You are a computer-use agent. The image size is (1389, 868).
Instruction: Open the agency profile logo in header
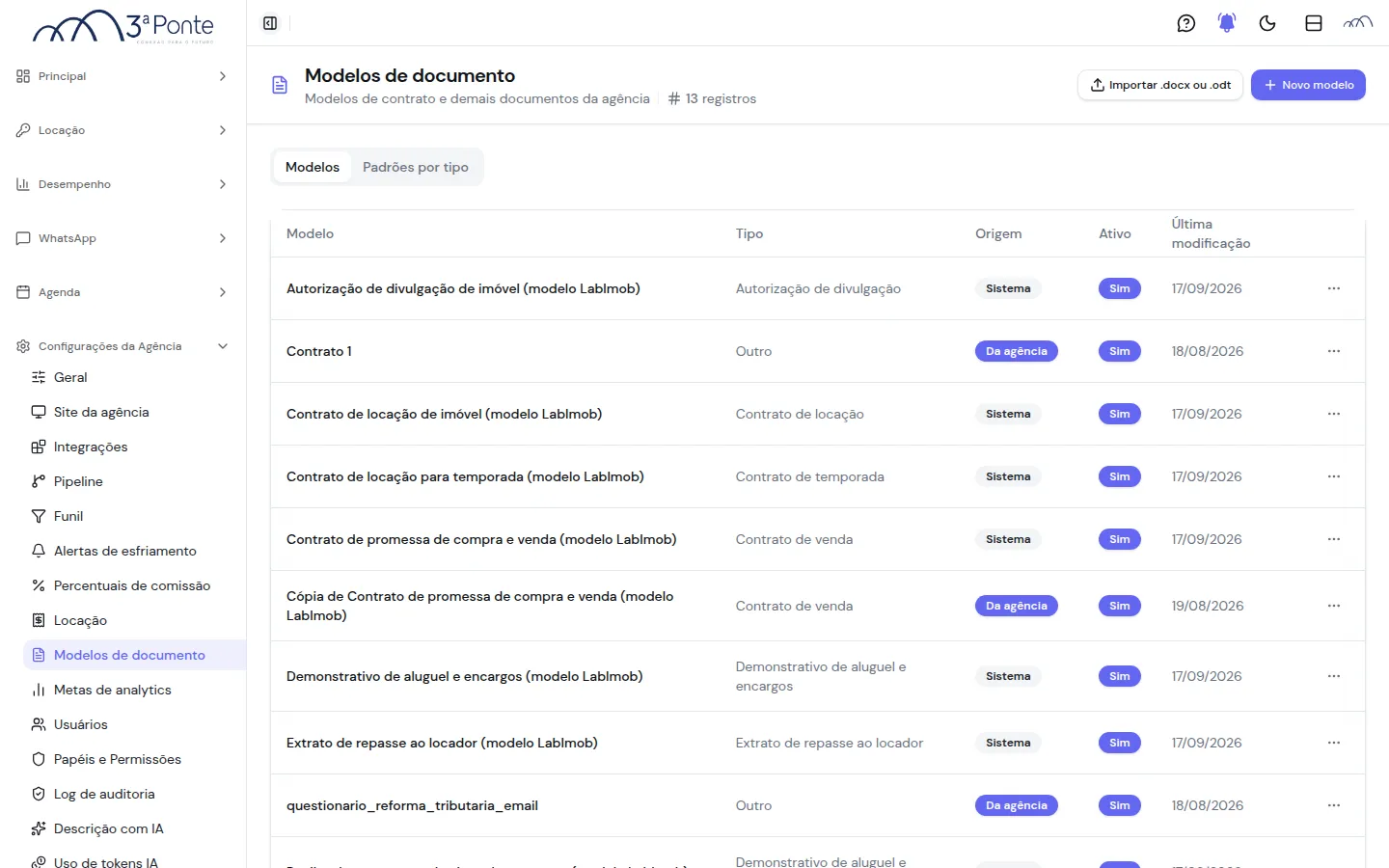(1358, 23)
